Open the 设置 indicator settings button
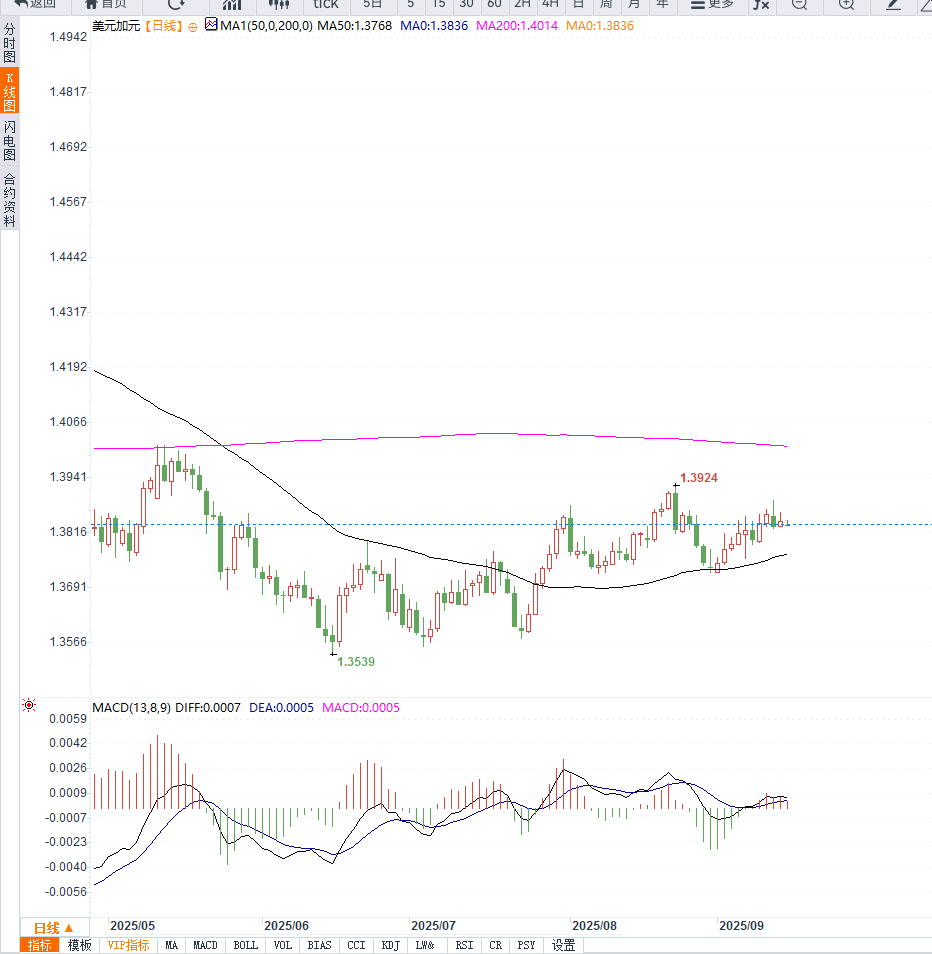The image size is (932, 954). click(563, 945)
